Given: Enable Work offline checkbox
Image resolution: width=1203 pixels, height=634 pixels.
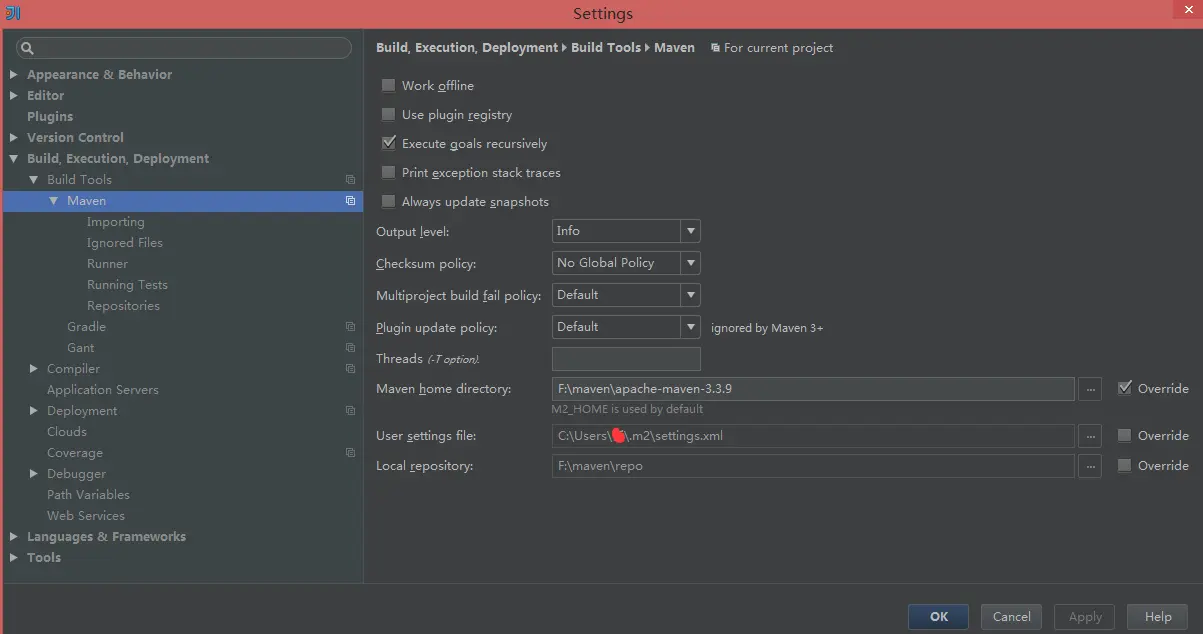Looking at the screenshot, I should coord(388,85).
